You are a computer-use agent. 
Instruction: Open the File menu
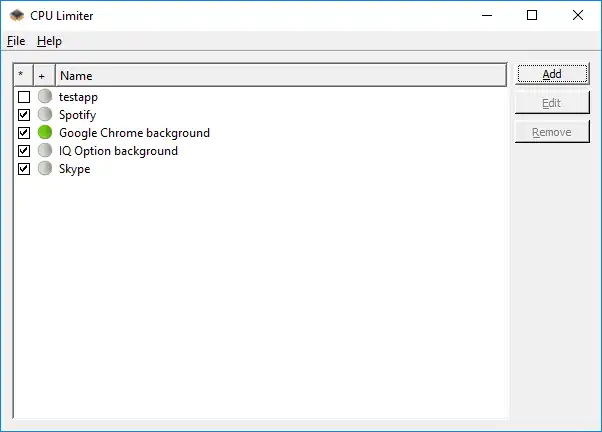16,41
